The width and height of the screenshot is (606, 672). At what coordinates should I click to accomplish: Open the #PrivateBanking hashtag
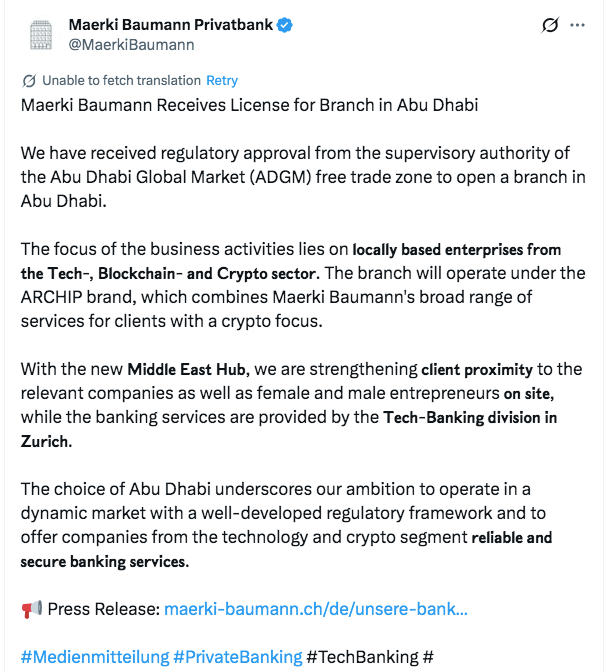[237, 657]
